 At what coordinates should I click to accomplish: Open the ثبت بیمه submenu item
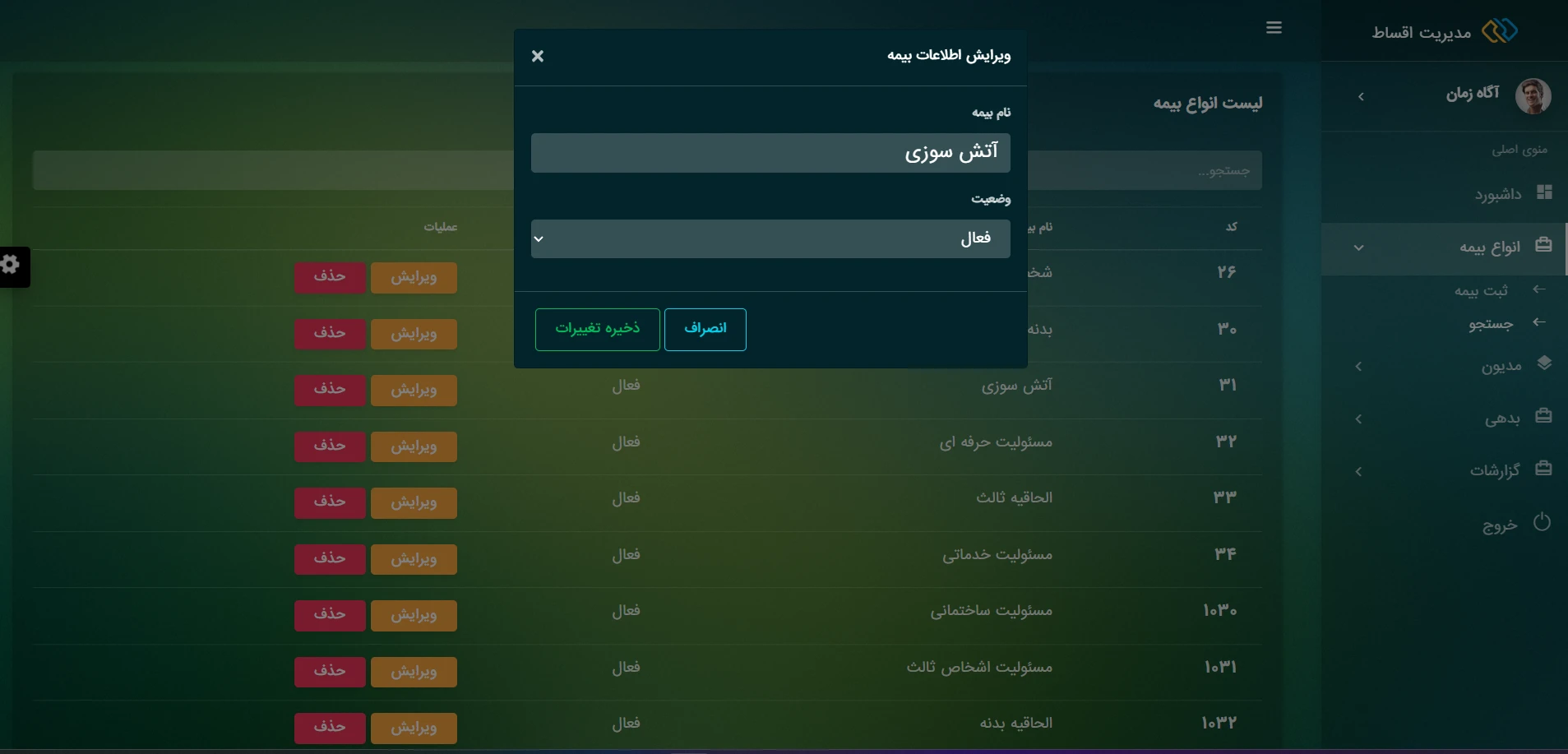click(1481, 290)
